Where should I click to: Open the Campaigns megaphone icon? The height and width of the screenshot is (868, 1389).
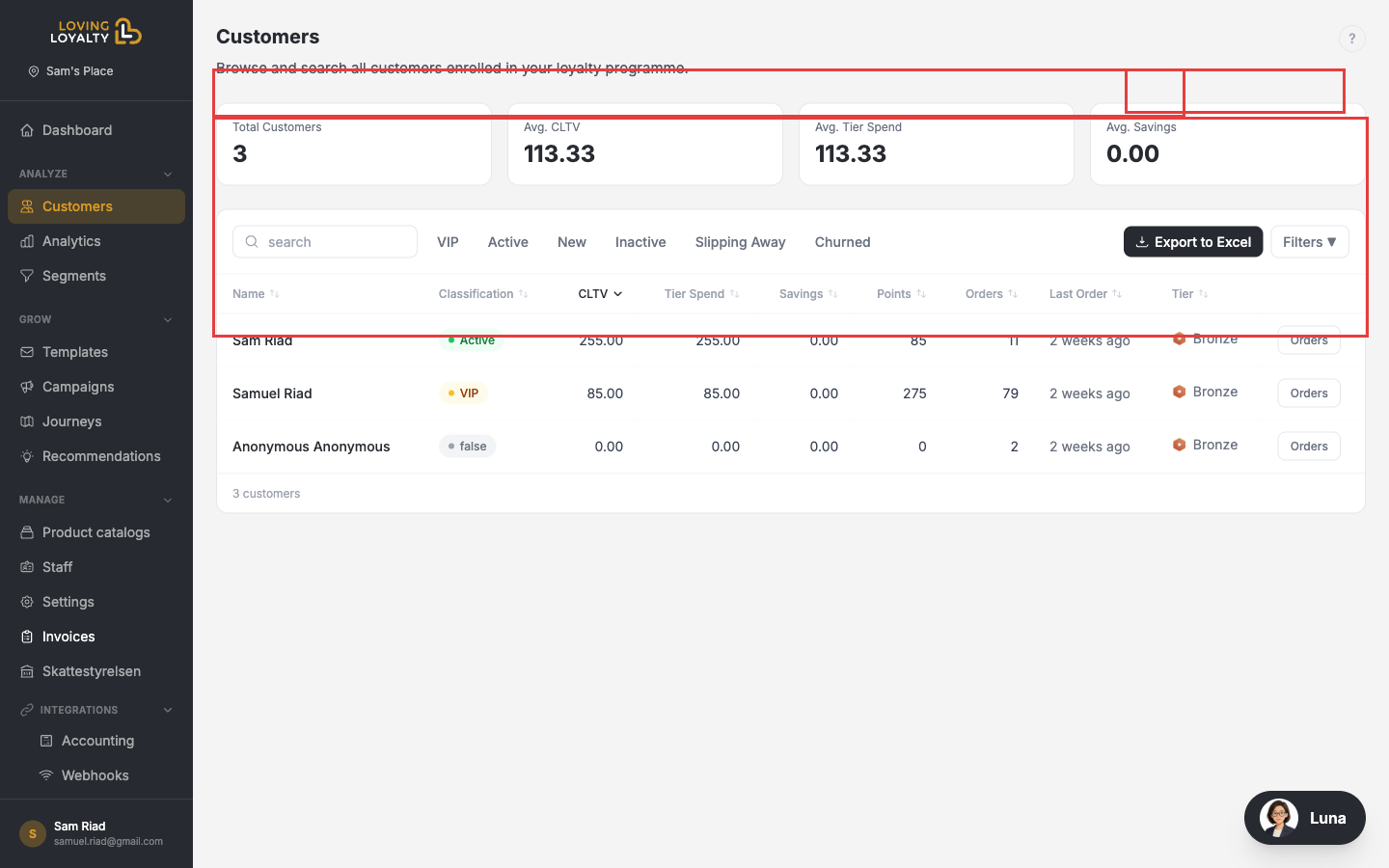pyautogui.click(x=27, y=387)
